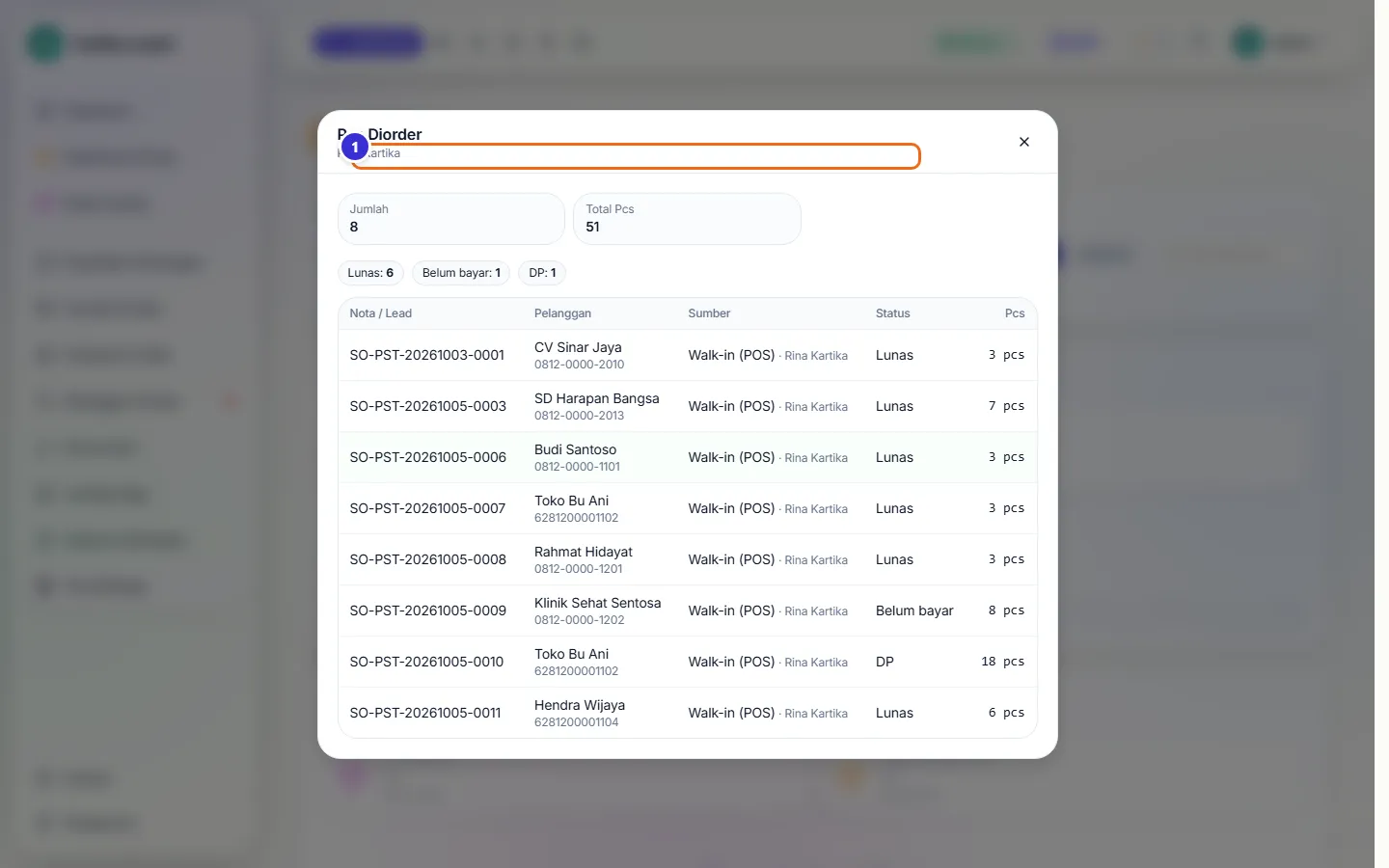Click the 6 pcs quantity cell
The image size is (1389, 868).
click(x=1006, y=713)
